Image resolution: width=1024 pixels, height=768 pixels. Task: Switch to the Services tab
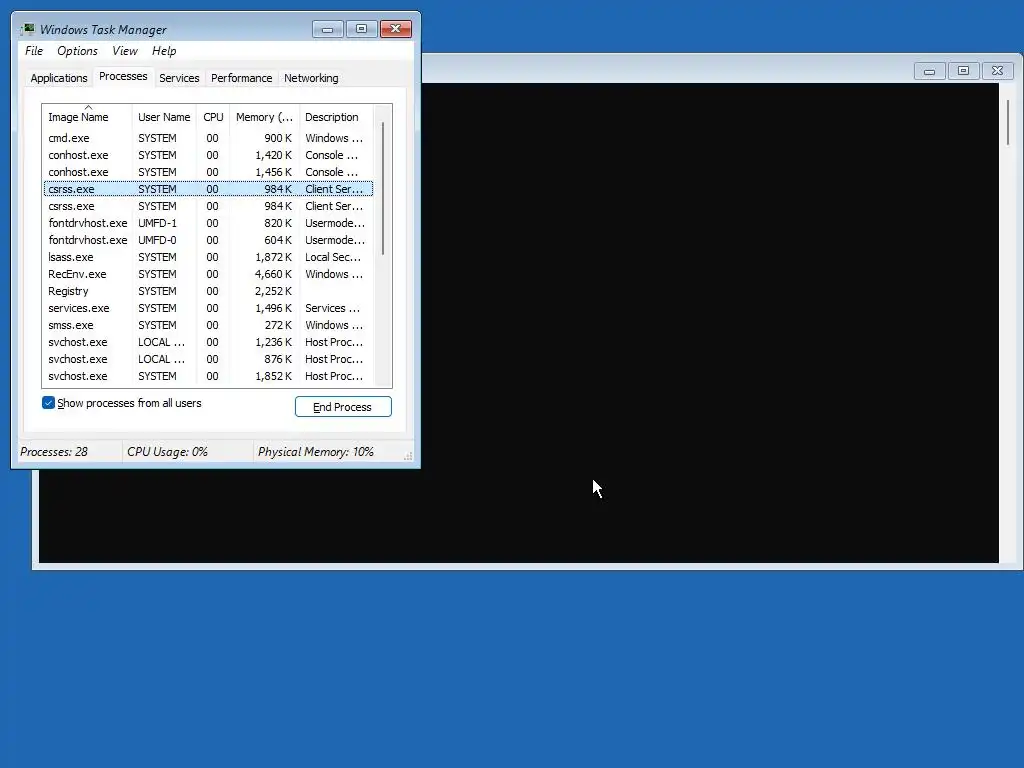pyautogui.click(x=179, y=78)
